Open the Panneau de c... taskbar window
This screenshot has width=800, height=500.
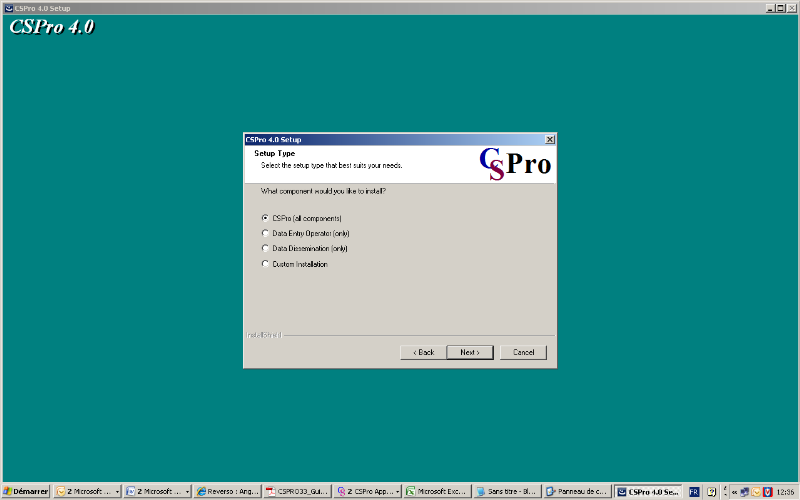(577, 491)
